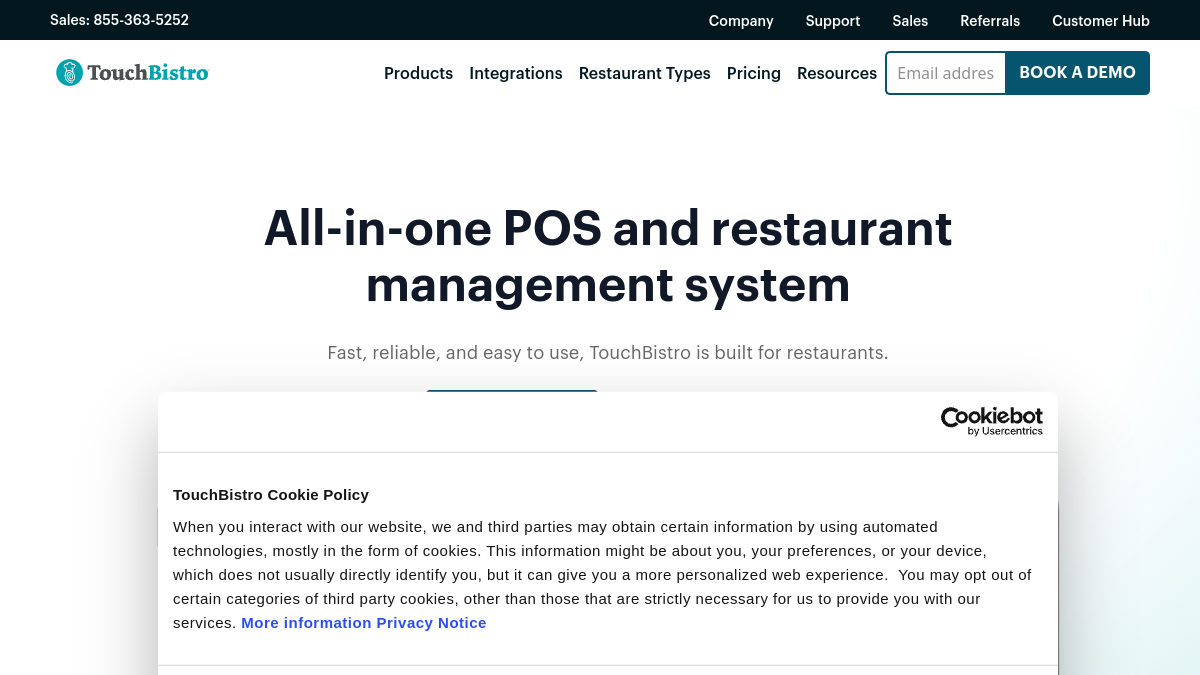1200x675 pixels.
Task: Open the Resources navigation menu
Action: 837,73
